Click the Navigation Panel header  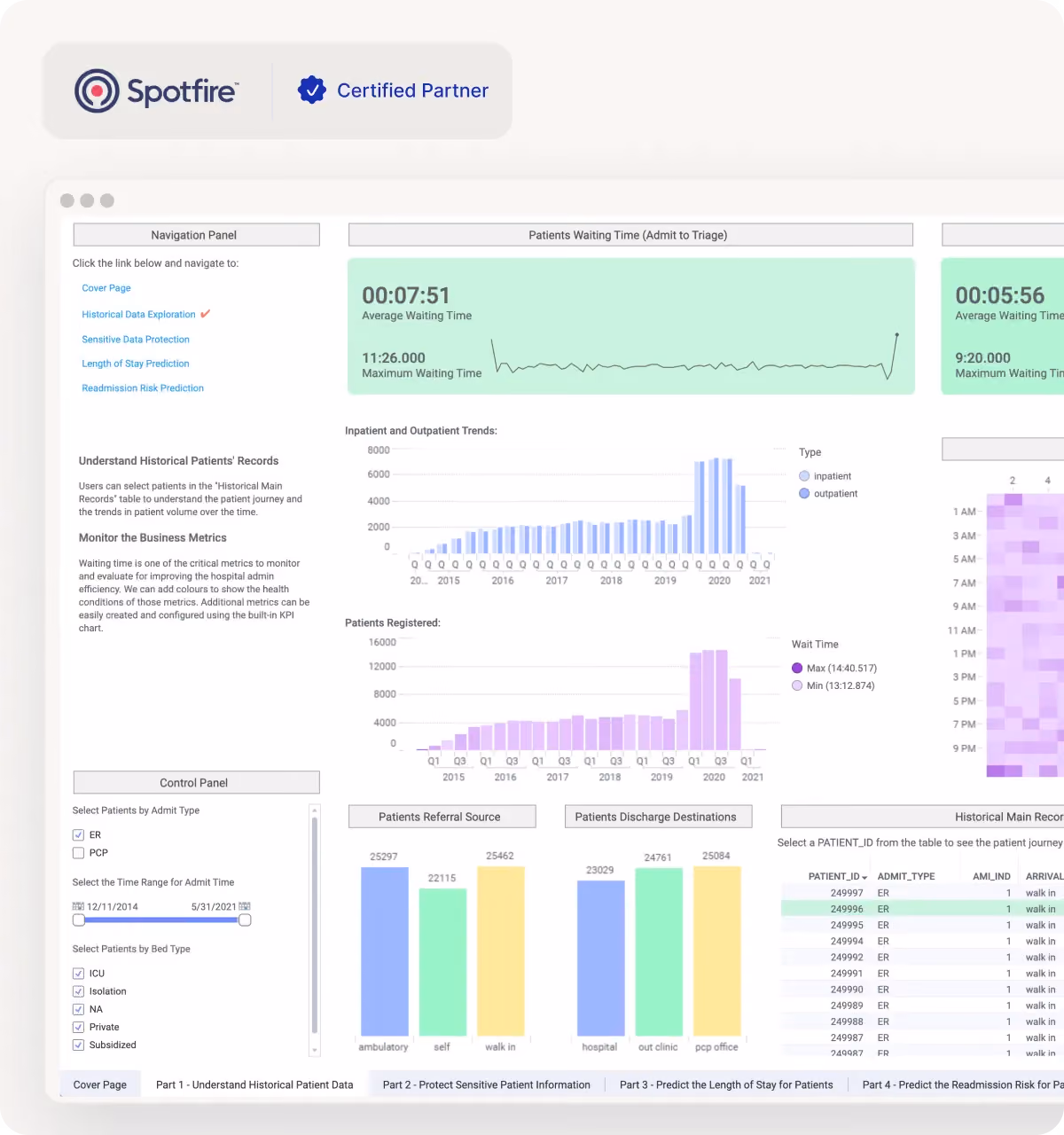pos(196,235)
